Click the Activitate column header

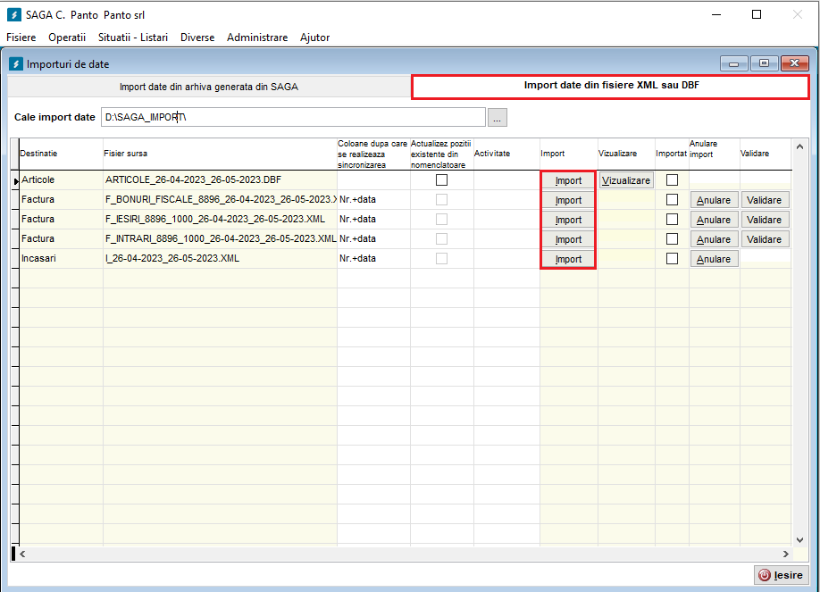coord(507,154)
